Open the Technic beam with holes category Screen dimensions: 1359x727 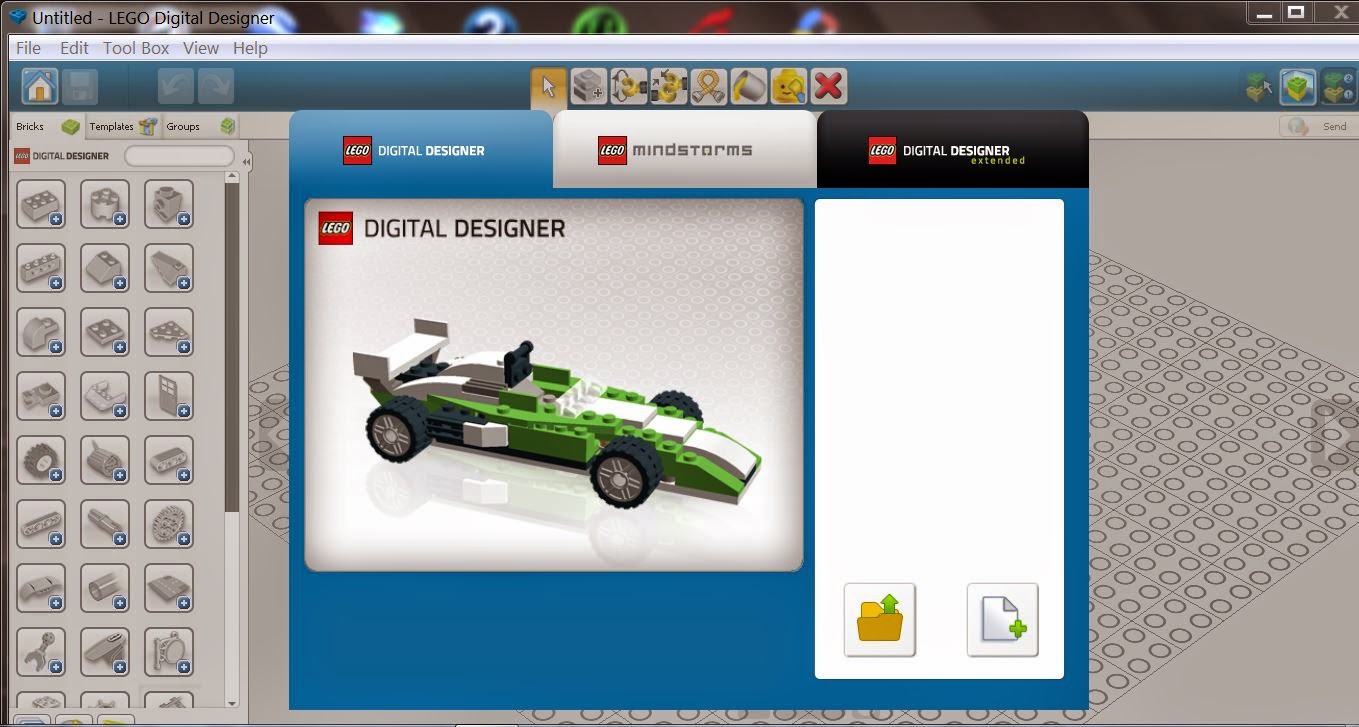(41, 524)
